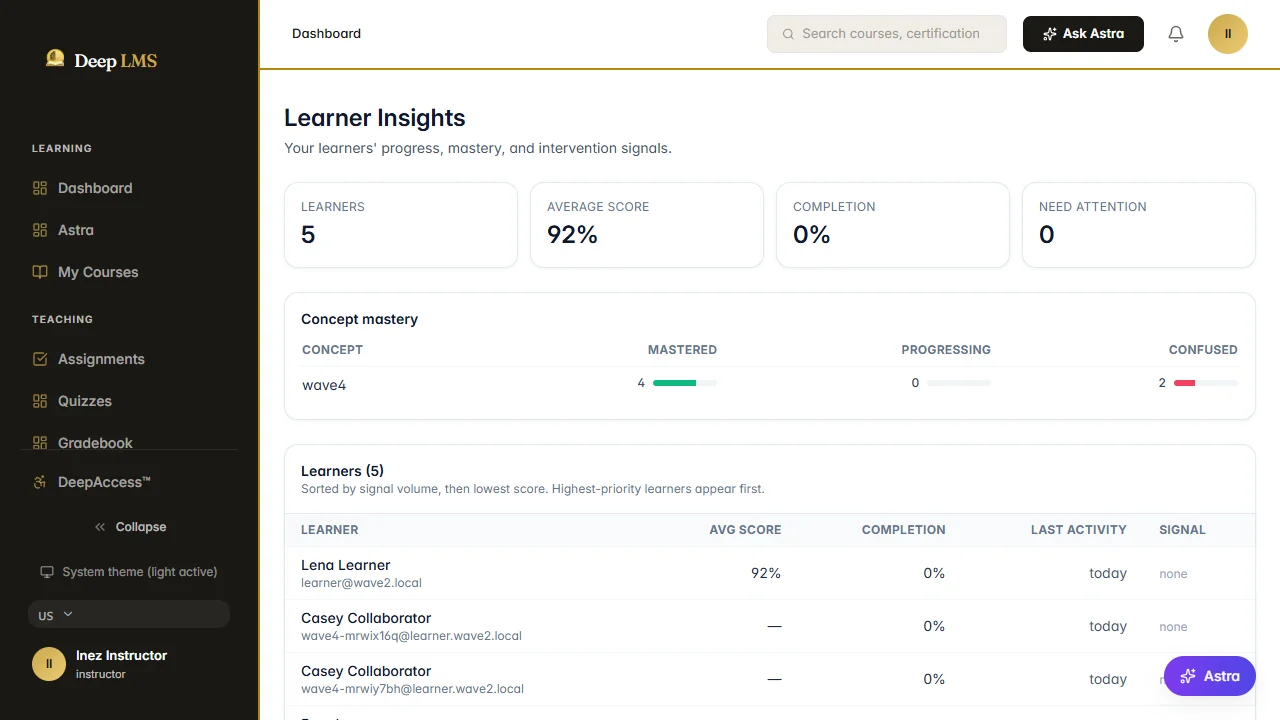Click the system theme monitor icon
The height and width of the screenshot is (720, 1280).
[46, 572]
